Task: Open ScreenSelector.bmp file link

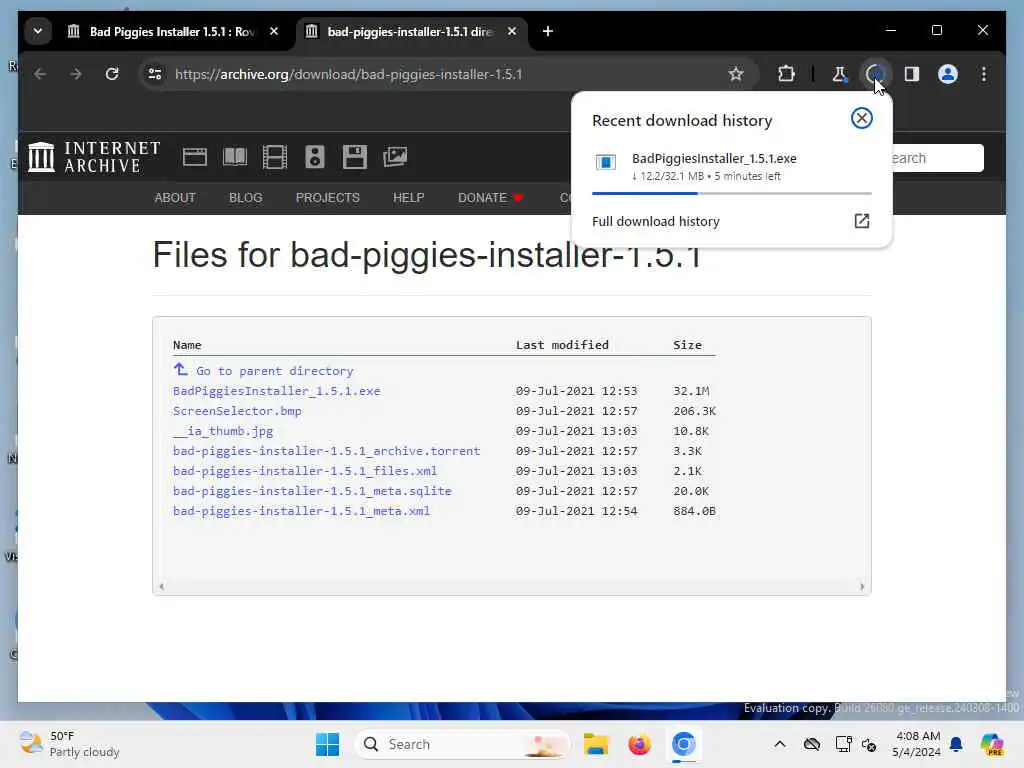Action: 237,411
